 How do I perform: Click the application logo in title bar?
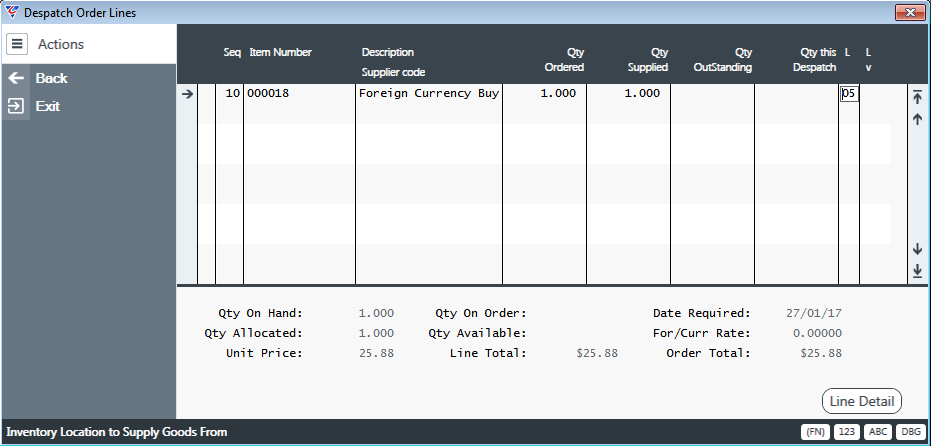pyautogui.click(x=12, y=12)
